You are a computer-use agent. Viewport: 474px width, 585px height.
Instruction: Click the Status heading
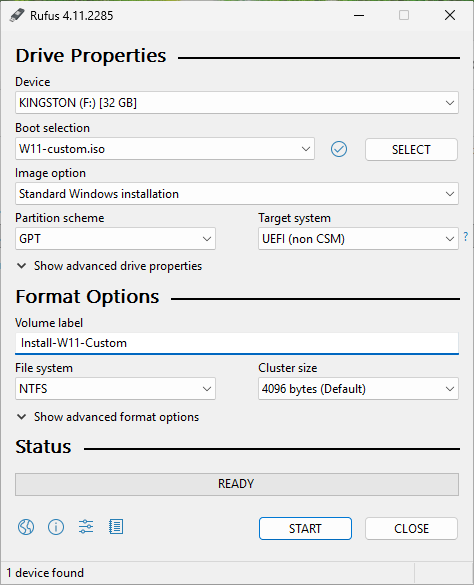(43, 447)
